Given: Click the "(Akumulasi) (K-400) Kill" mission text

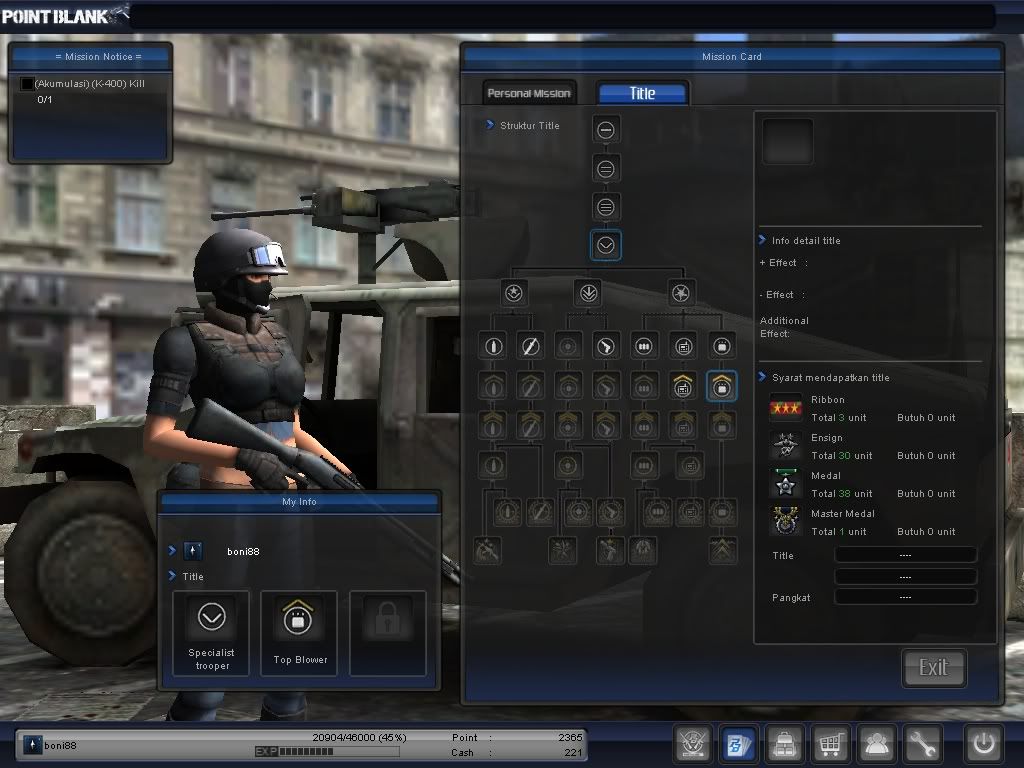Looking at the screenshot, I should pos(89,84).
